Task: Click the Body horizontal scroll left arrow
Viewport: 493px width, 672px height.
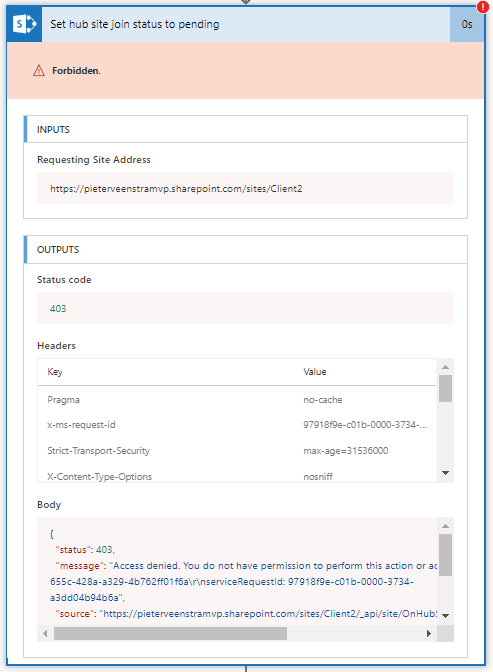Action: 45,633
